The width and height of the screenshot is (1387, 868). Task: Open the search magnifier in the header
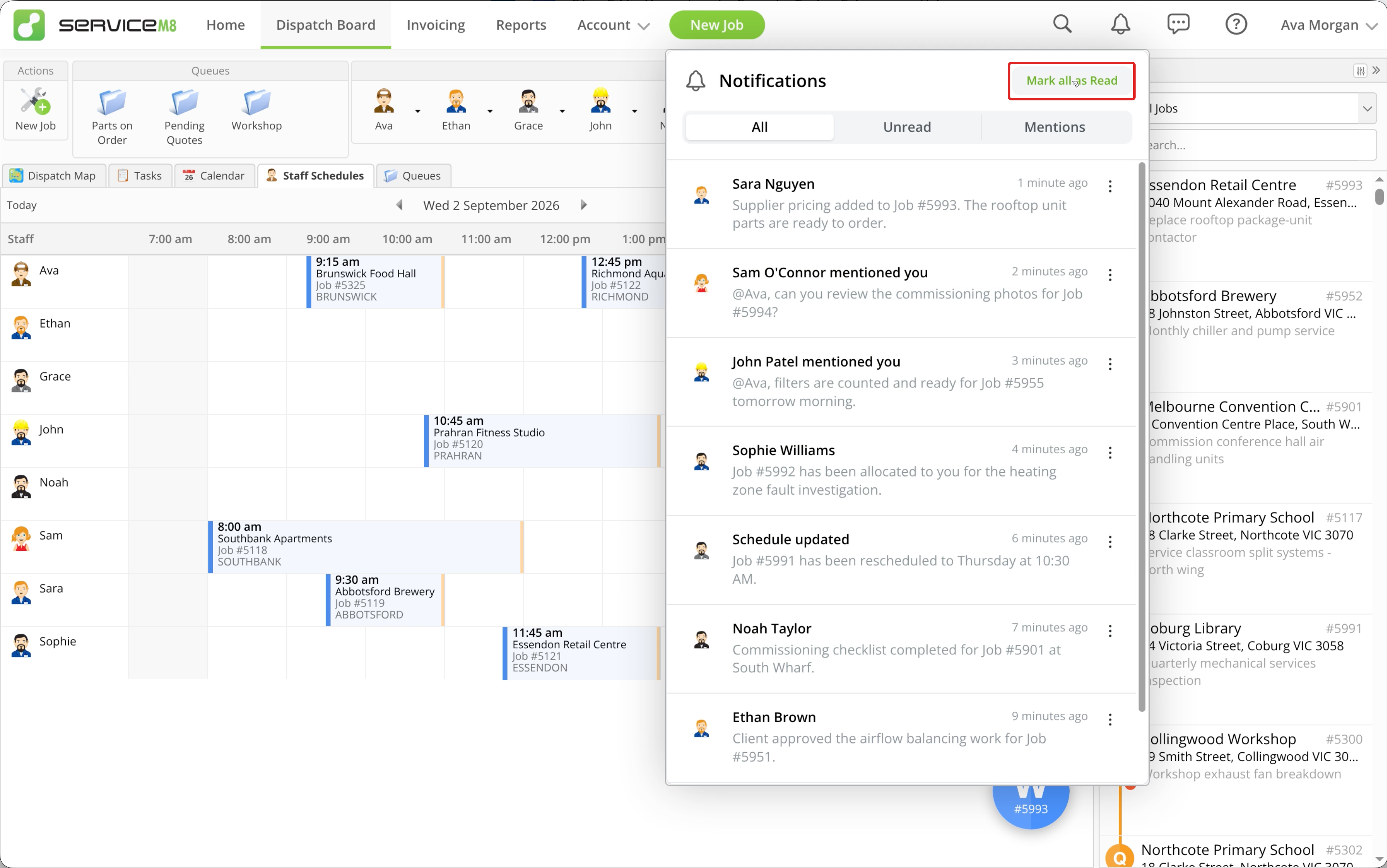pos(1062,24)
